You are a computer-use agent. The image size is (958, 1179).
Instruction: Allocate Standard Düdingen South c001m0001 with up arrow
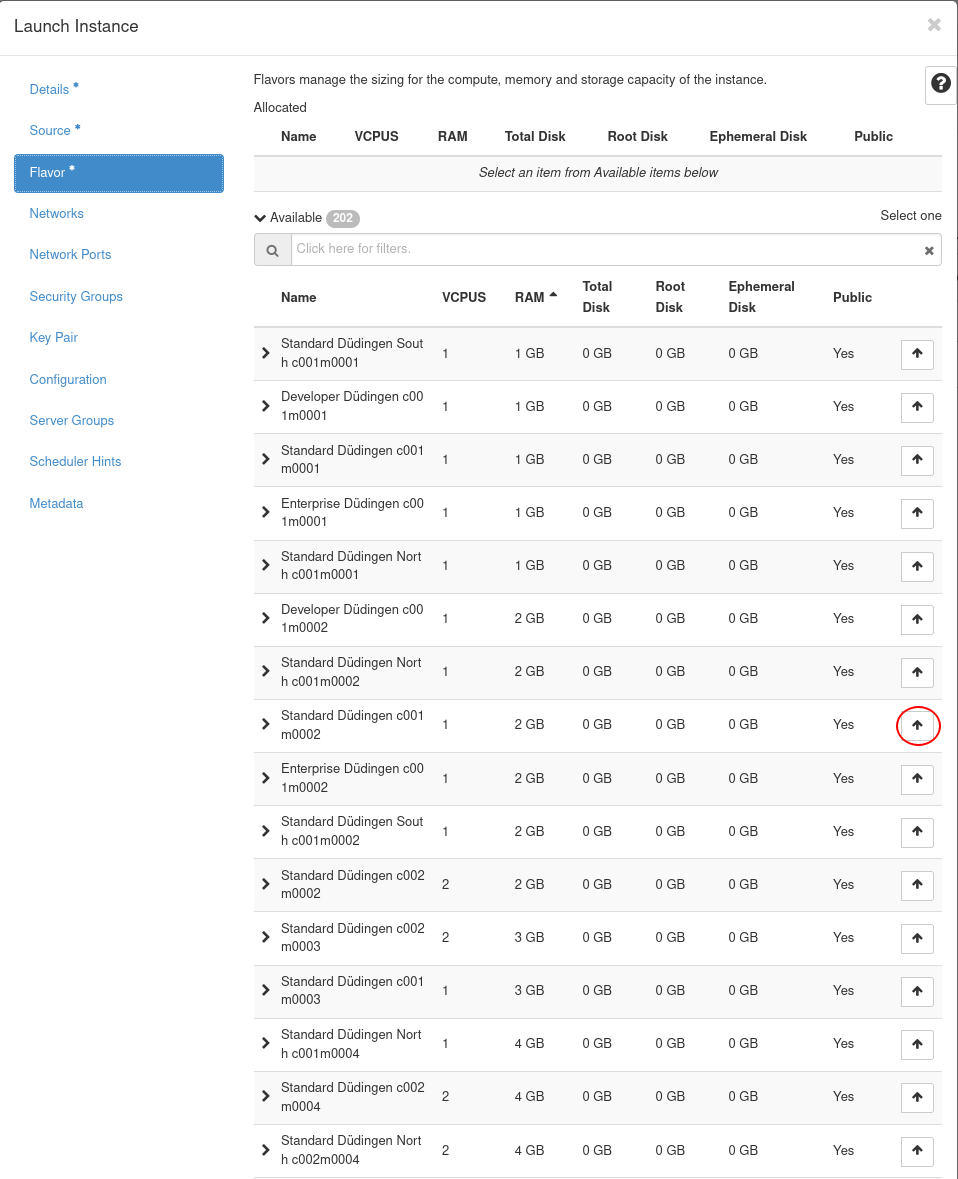tap(917, 354)
